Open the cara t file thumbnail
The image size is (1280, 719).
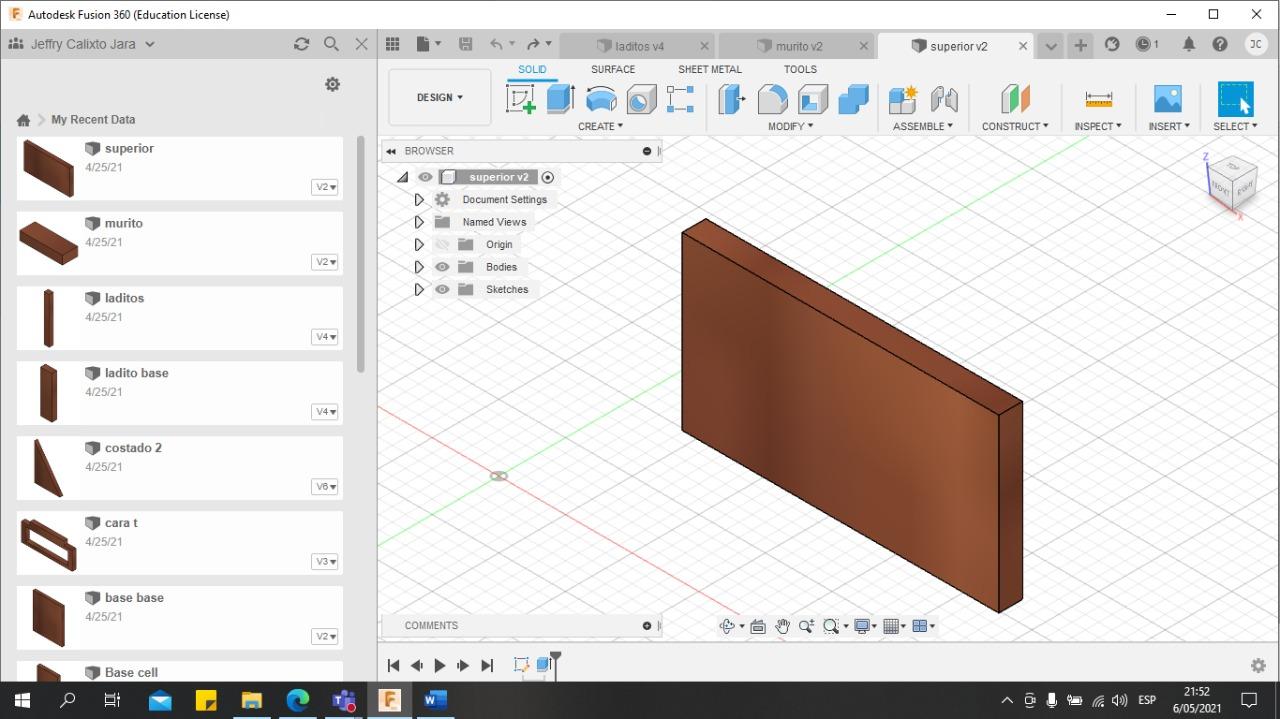[x=48, y=543]
